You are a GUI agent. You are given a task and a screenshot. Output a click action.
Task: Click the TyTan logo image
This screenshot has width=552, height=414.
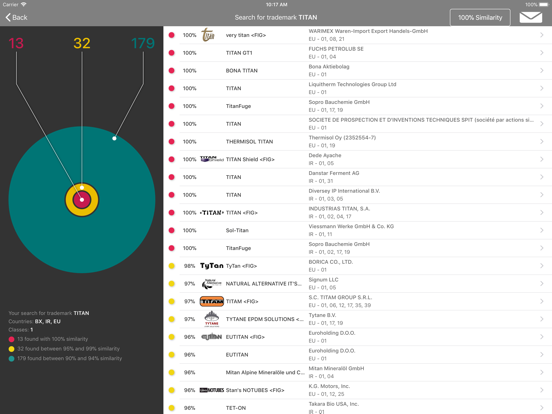coord(212,266)
